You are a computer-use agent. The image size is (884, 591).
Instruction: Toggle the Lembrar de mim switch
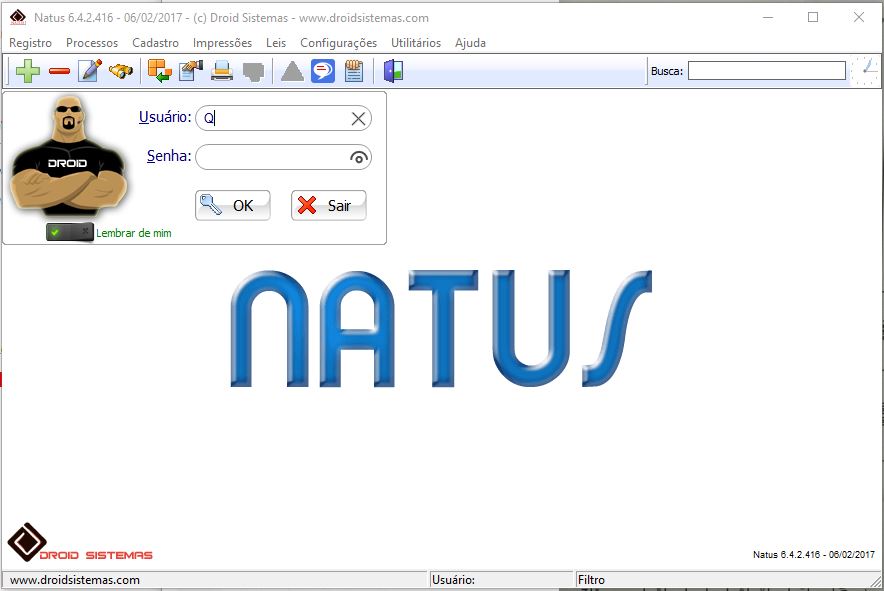(70, 232)
